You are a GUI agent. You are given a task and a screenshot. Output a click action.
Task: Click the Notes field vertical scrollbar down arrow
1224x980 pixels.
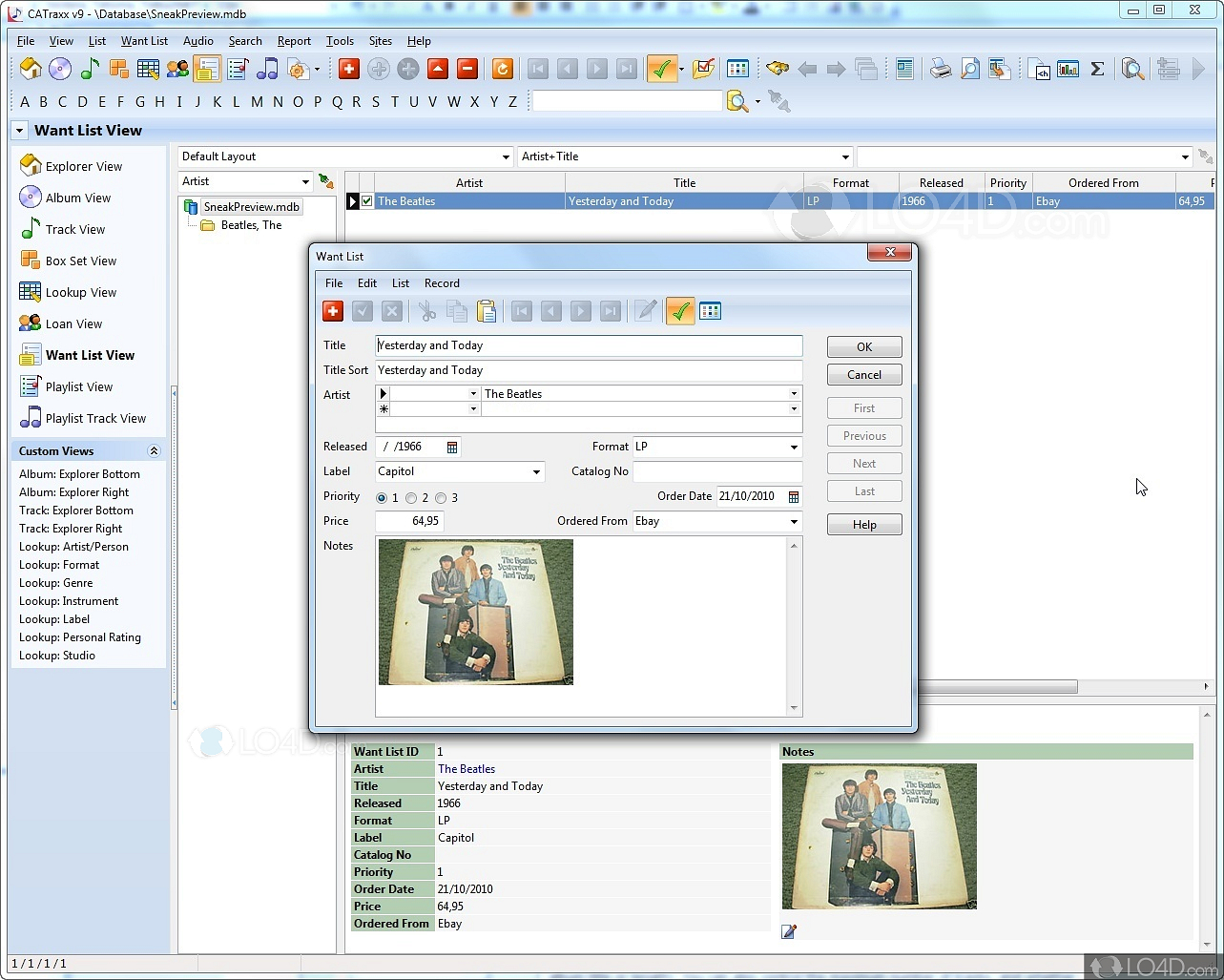pyautogui.click(x=794, y=708)
